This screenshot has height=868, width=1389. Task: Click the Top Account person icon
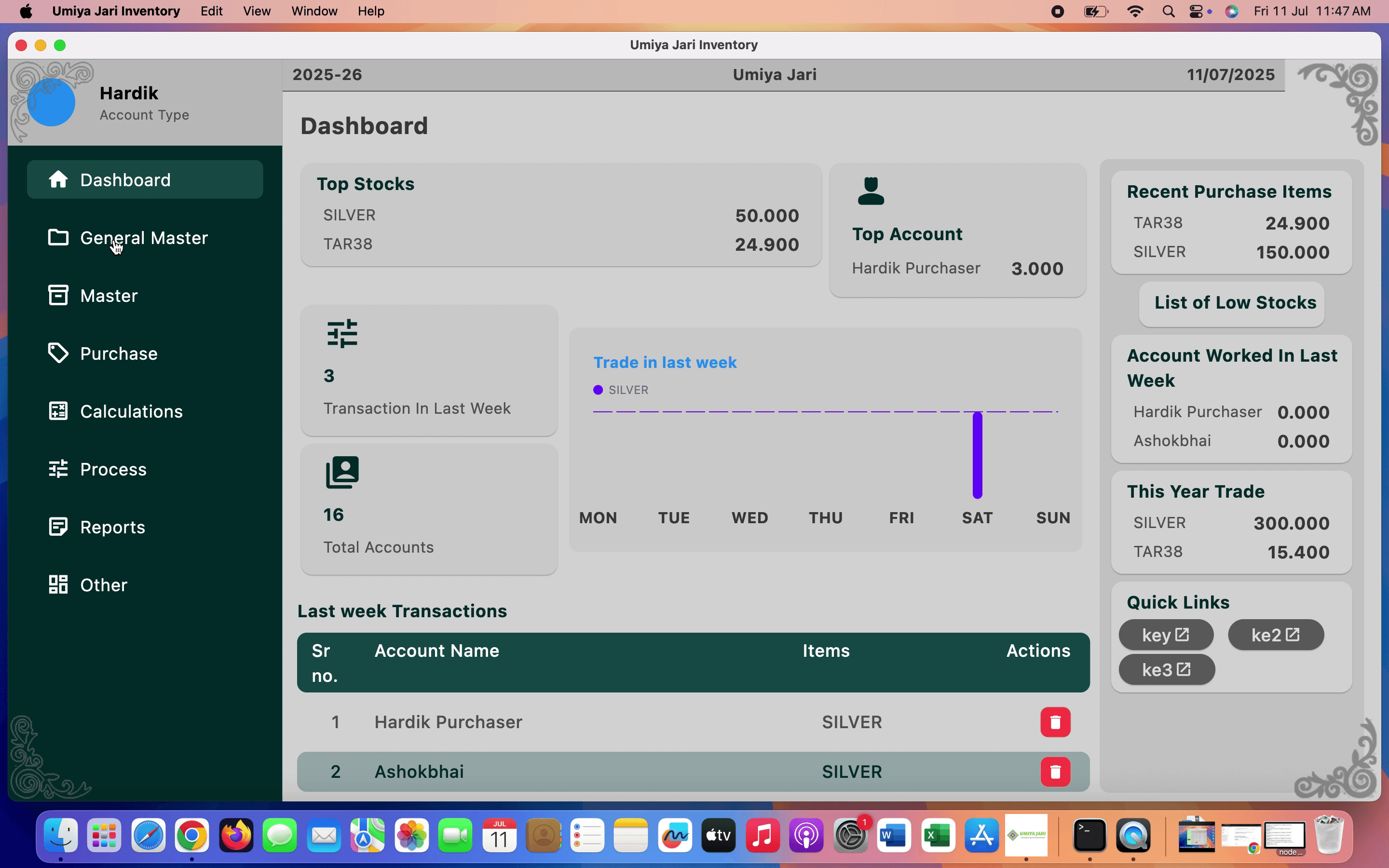pyautogui.click(x=871, y=191)
